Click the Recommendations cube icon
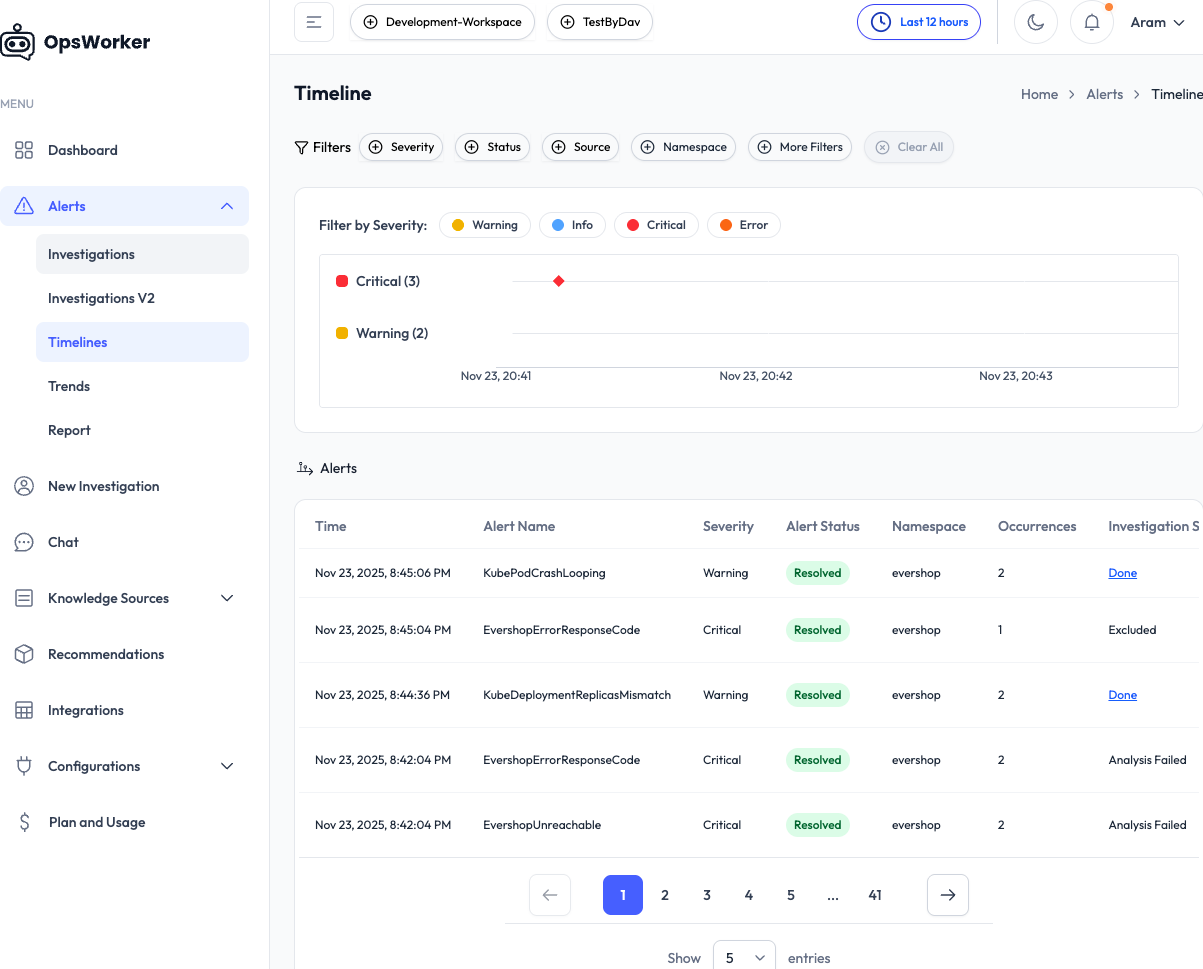The height and width of the screenshot is (969, 1203). [x=24, y=654]
